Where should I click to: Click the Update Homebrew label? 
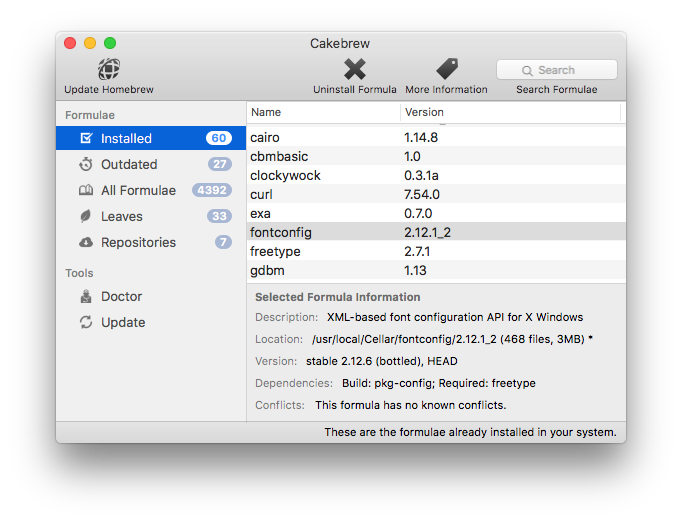[109, 90]
